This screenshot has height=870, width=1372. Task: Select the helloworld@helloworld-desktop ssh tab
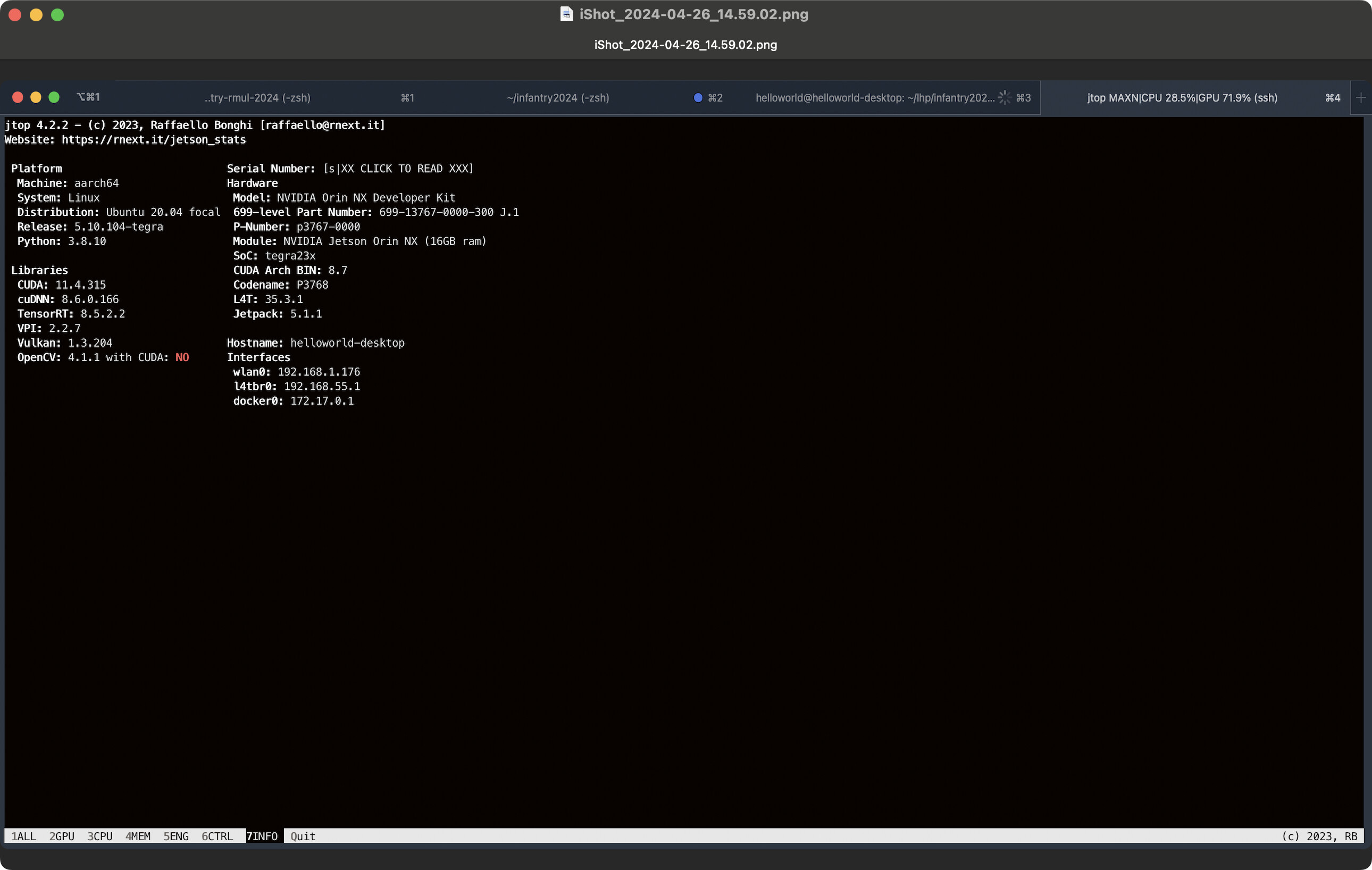pyautogui.click(x=875, y=97)
